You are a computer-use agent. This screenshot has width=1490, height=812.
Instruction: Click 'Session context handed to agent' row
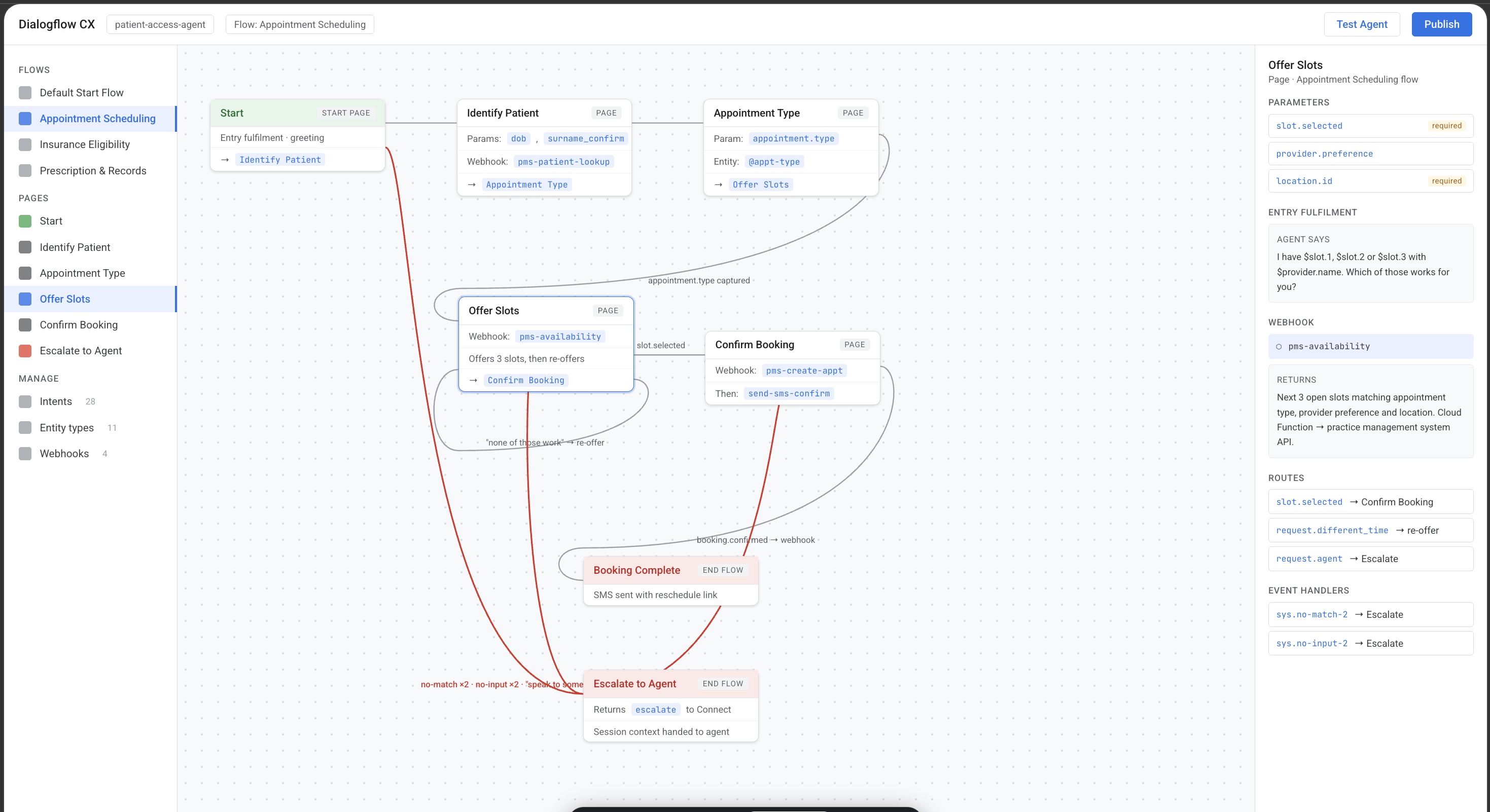670,732
